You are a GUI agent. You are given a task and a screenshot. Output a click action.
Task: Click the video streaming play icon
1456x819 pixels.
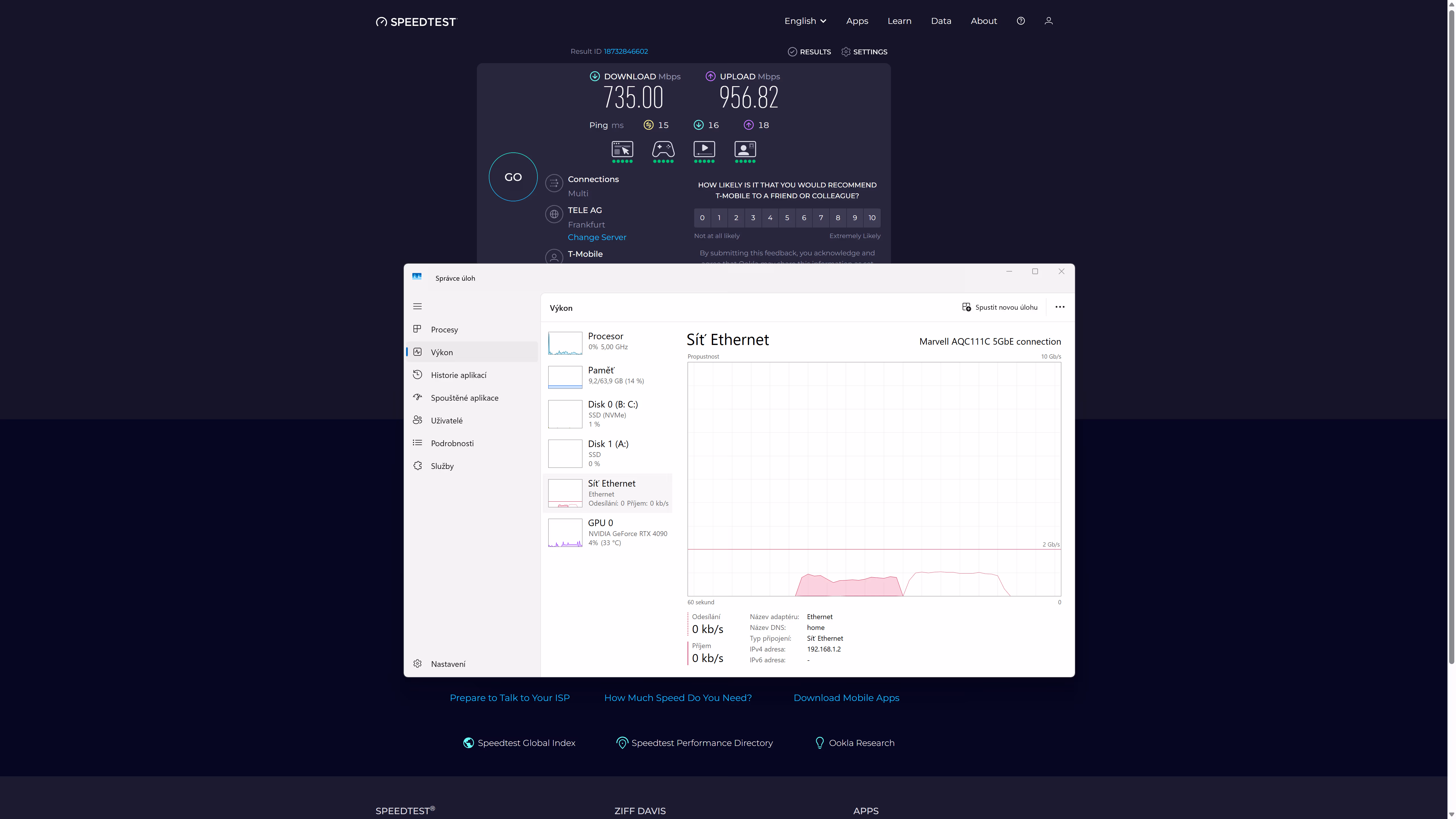[x=704, y=149]
